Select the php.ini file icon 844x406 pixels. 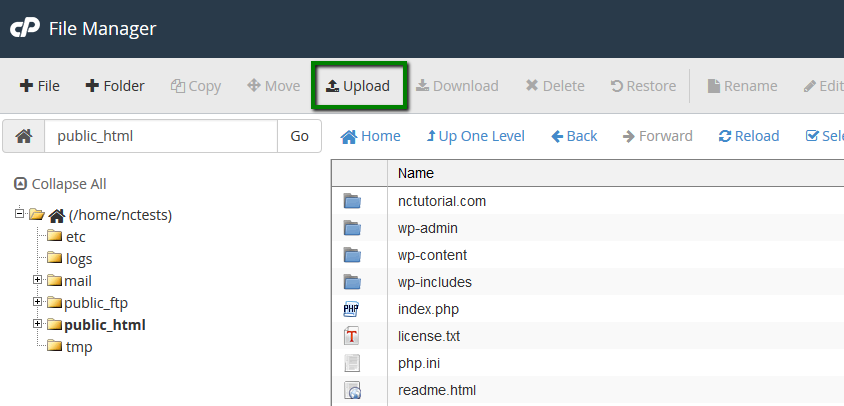(352, 363)
